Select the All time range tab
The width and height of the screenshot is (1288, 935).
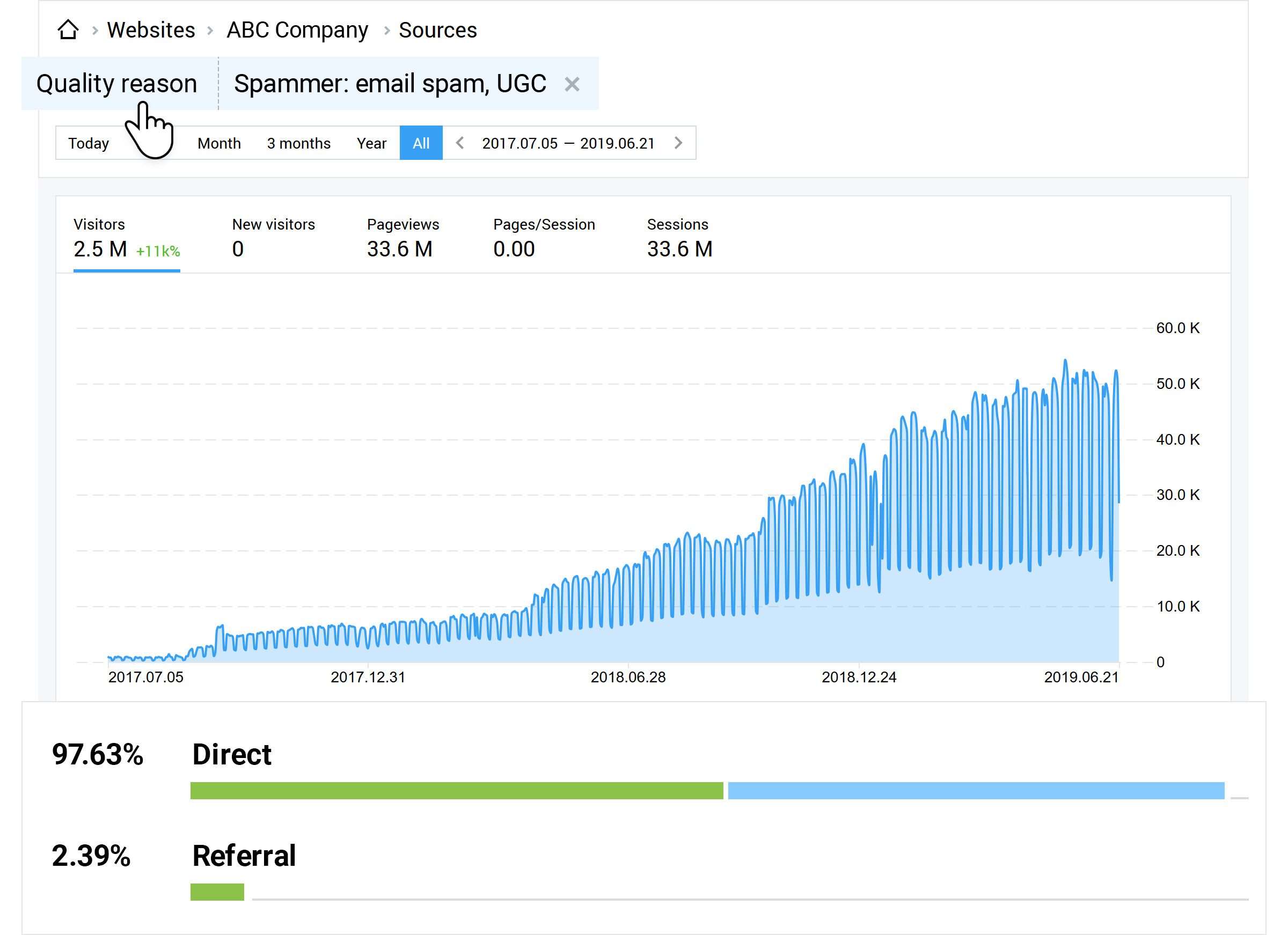coord(420,141)
